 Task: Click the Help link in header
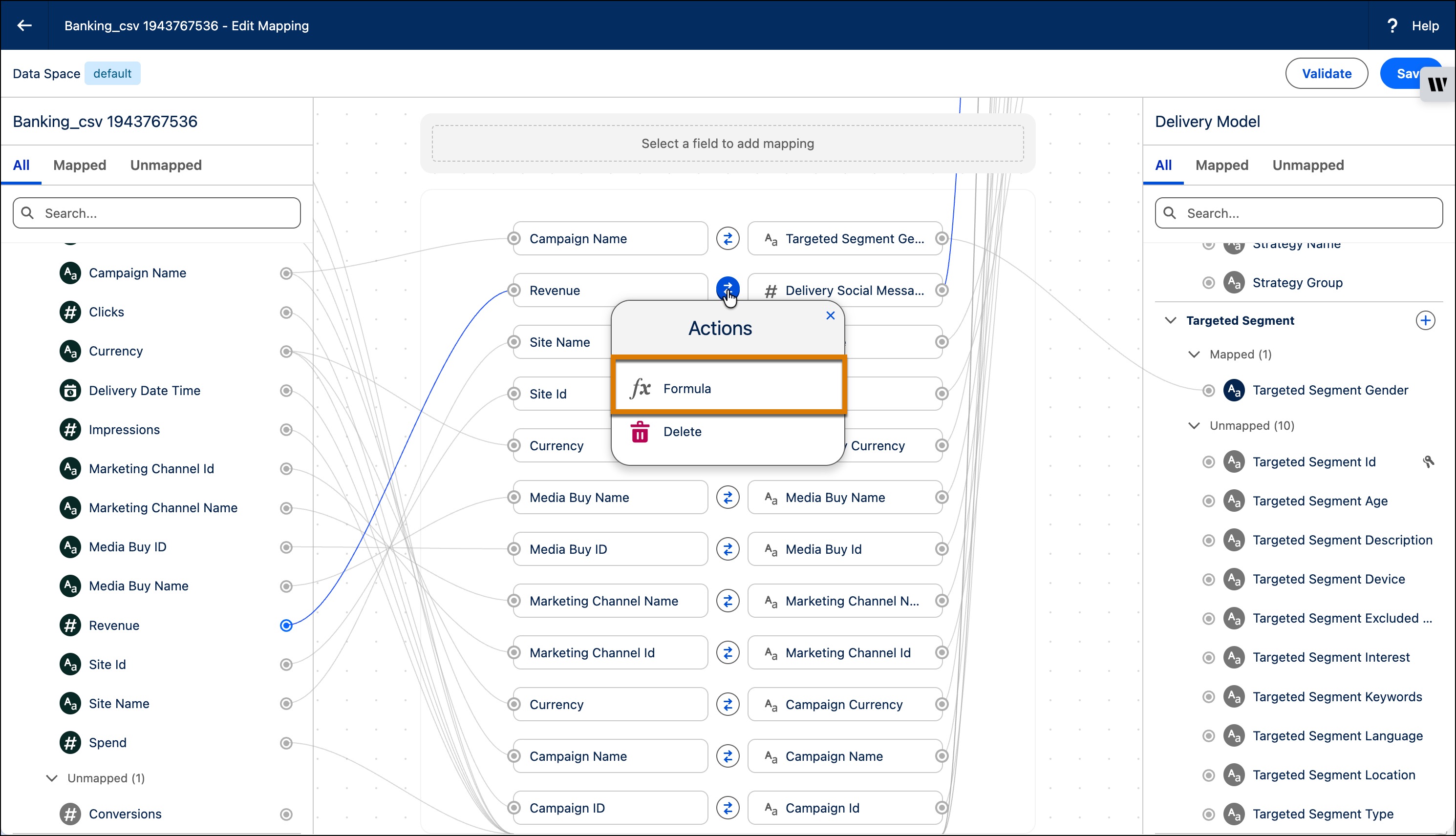(1425, 26)
